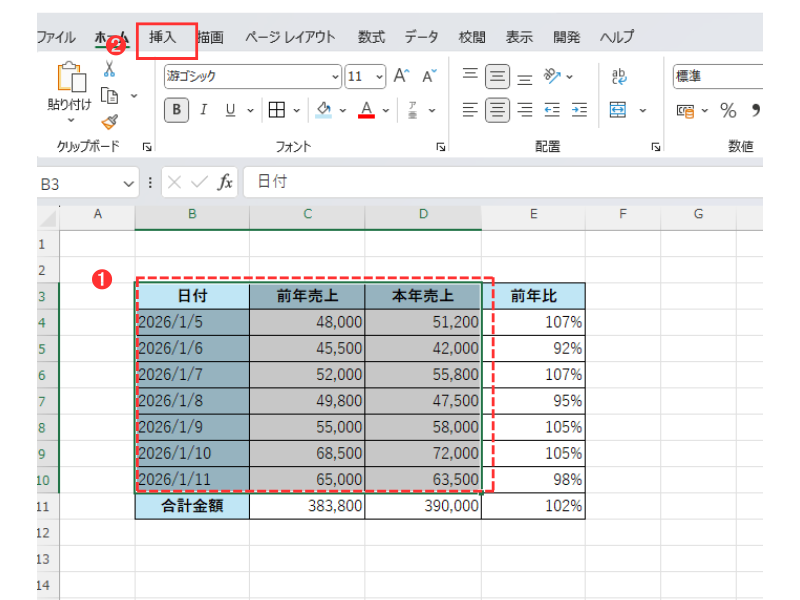Open the font name dropdown
Screen dimensions: 800x600
pyautogui.click(x=335, y=77)
